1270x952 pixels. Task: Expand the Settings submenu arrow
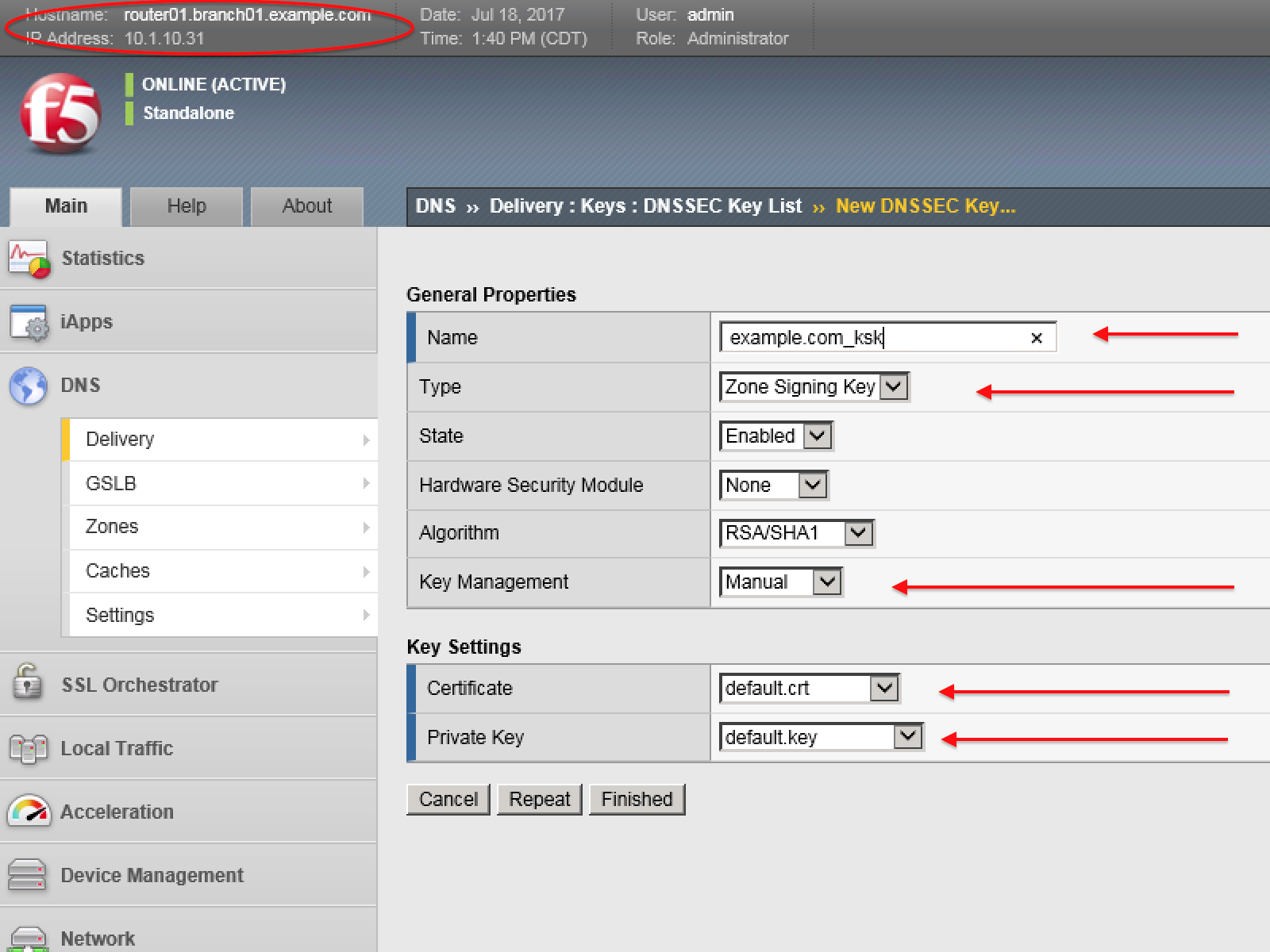tap(366, 615)
